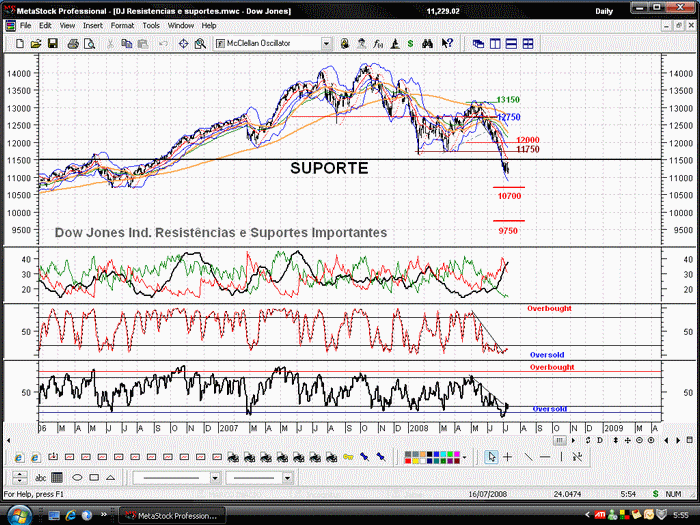The height and width of the screenshot is (525, 700).
Task: Click the chart horizontal scrollbar thumb
Action: [559, 440]
